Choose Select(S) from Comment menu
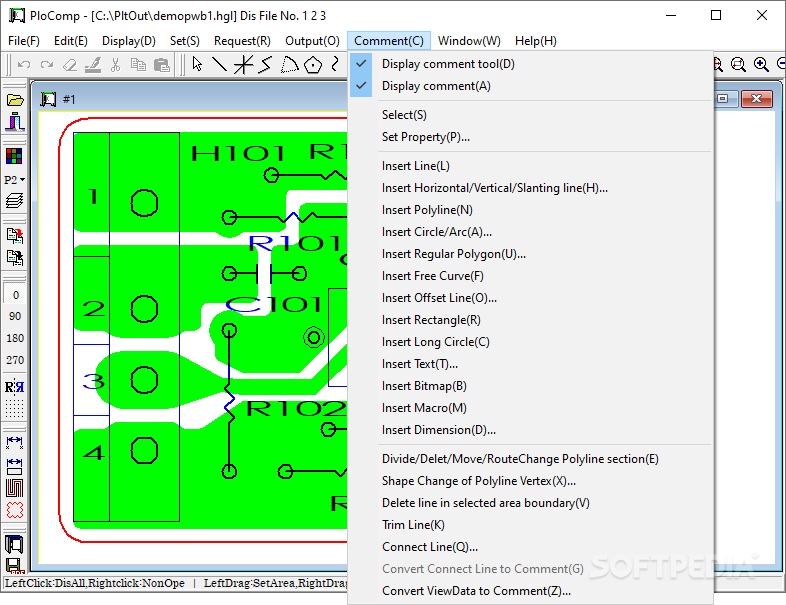This screenshot has width=786, height=605. [x=530, y=115]
